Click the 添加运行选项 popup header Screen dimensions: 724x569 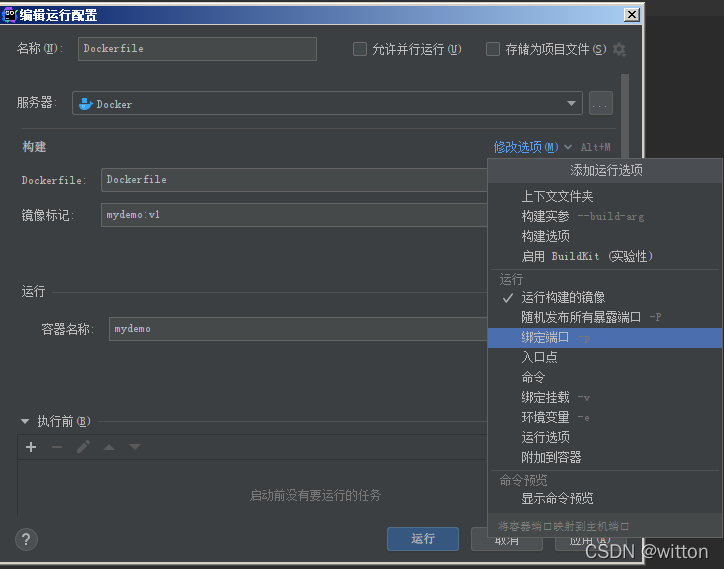(606, 170)
